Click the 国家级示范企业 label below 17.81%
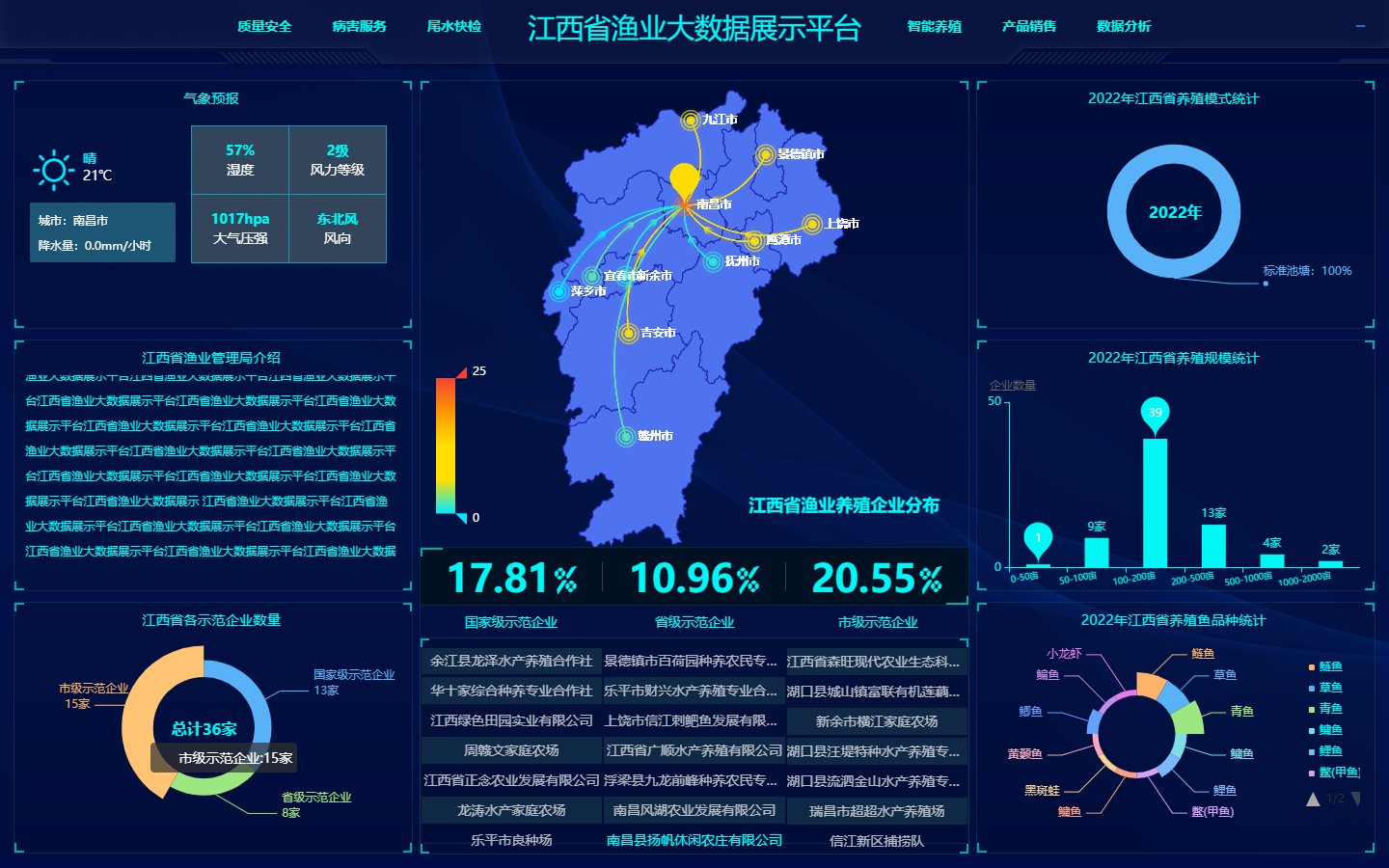1389x868 pixels. tap(511, 622)
